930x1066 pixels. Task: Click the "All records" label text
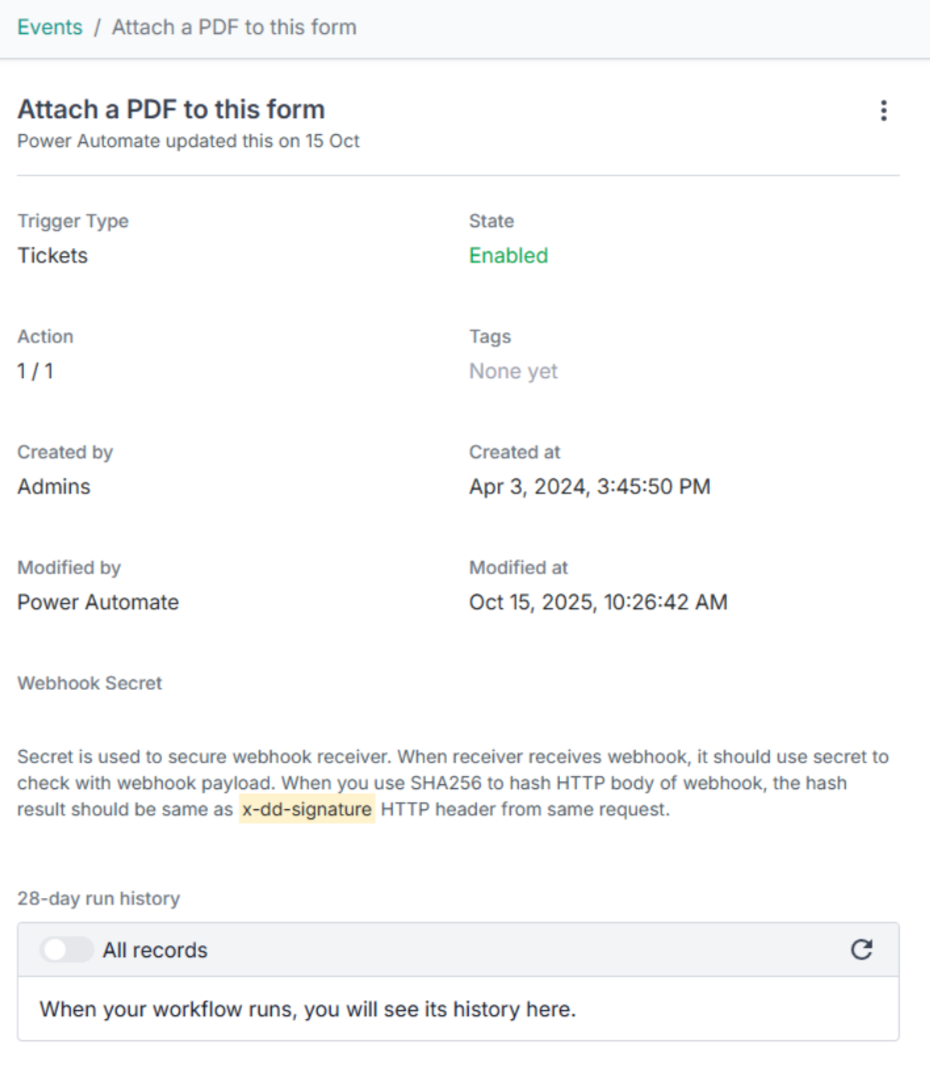pyautogui.click(x=155, y=950)
